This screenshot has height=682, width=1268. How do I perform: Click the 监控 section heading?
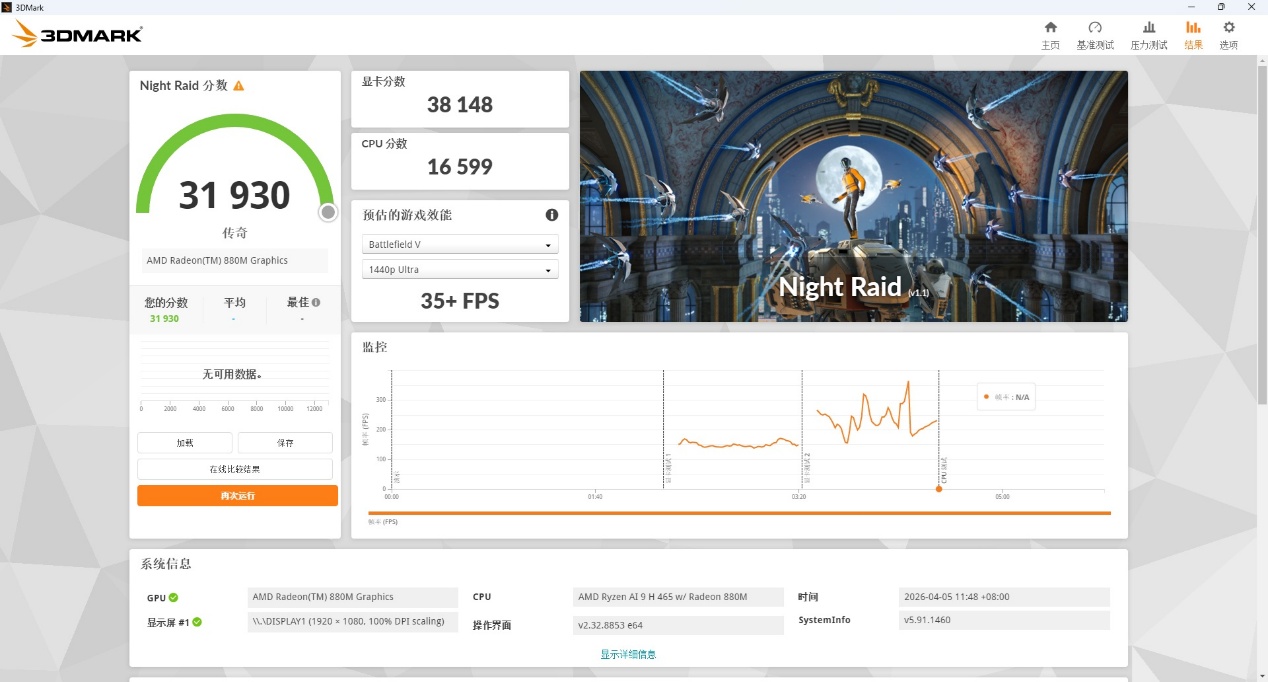point(374,347)
